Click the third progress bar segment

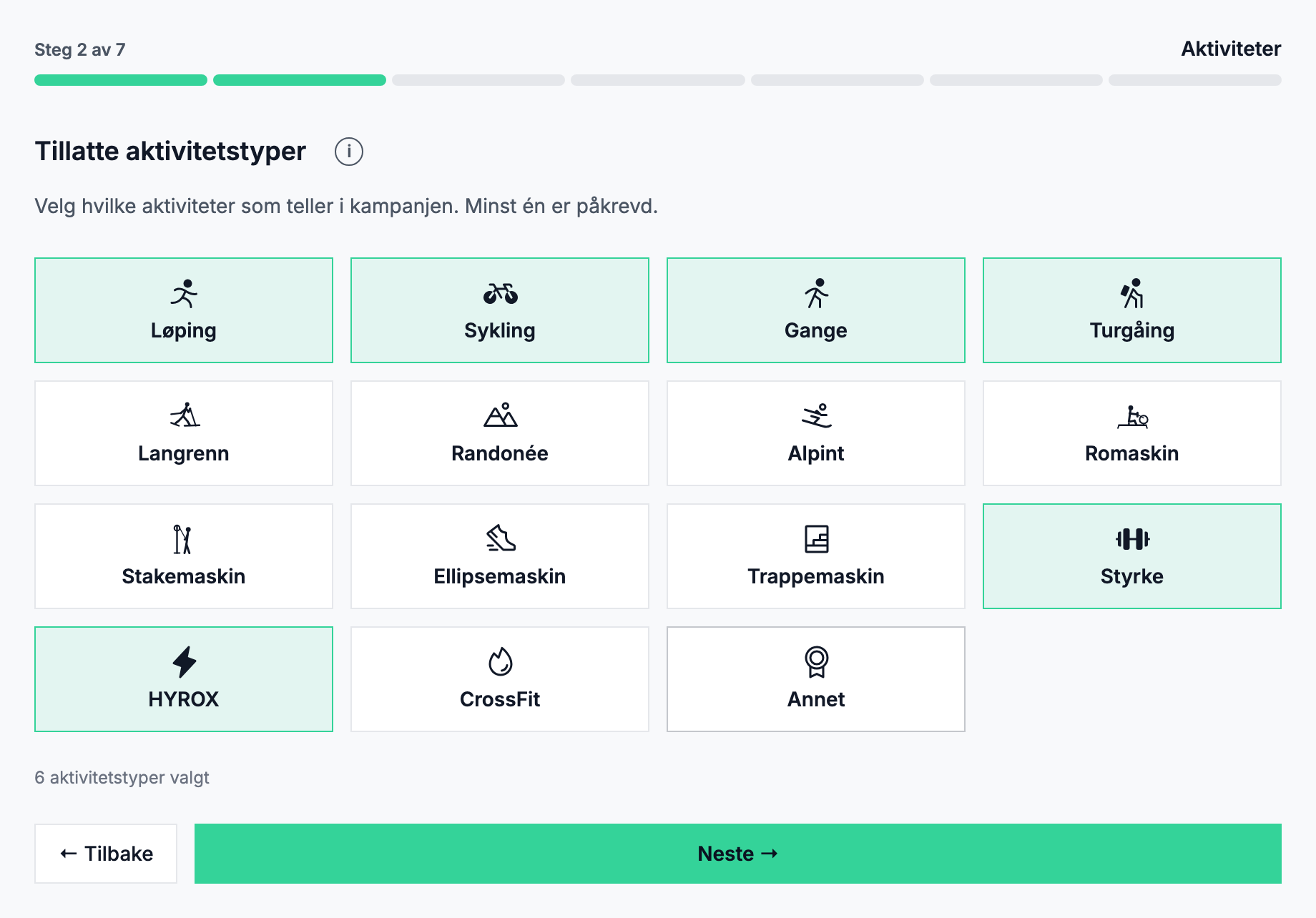point(478,80)
